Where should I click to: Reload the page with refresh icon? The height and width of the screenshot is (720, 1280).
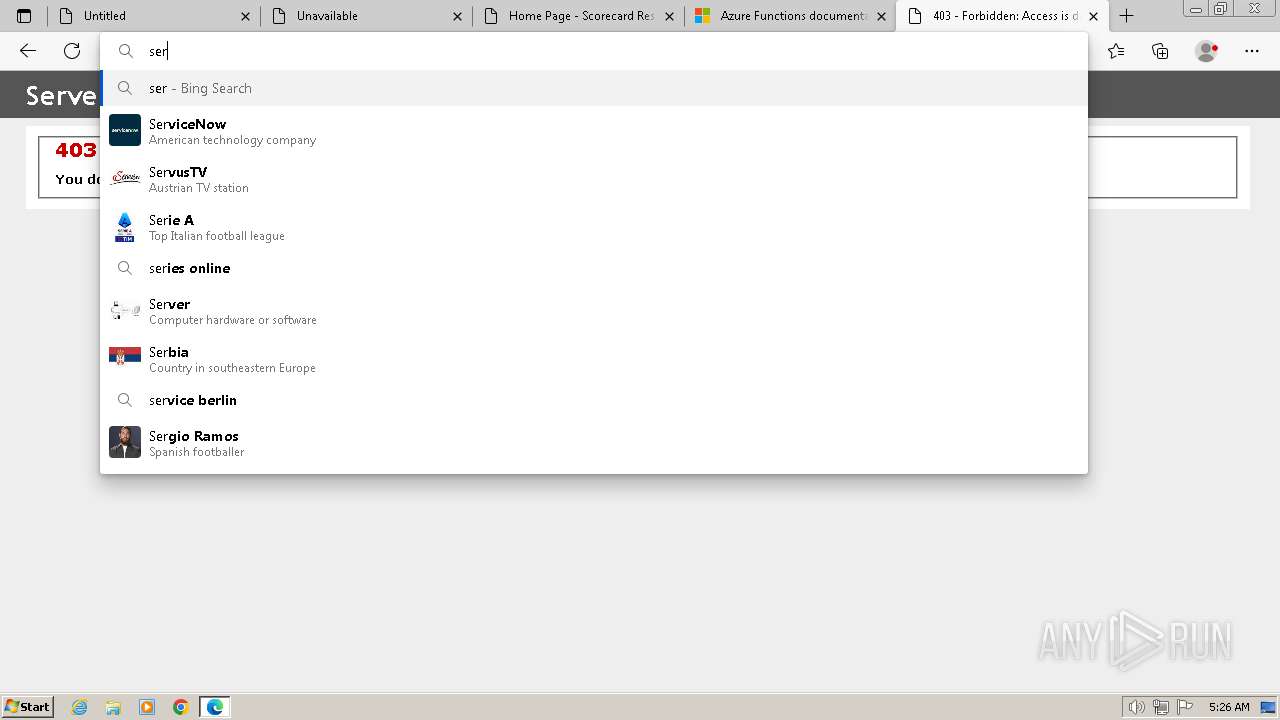(72, 51)
